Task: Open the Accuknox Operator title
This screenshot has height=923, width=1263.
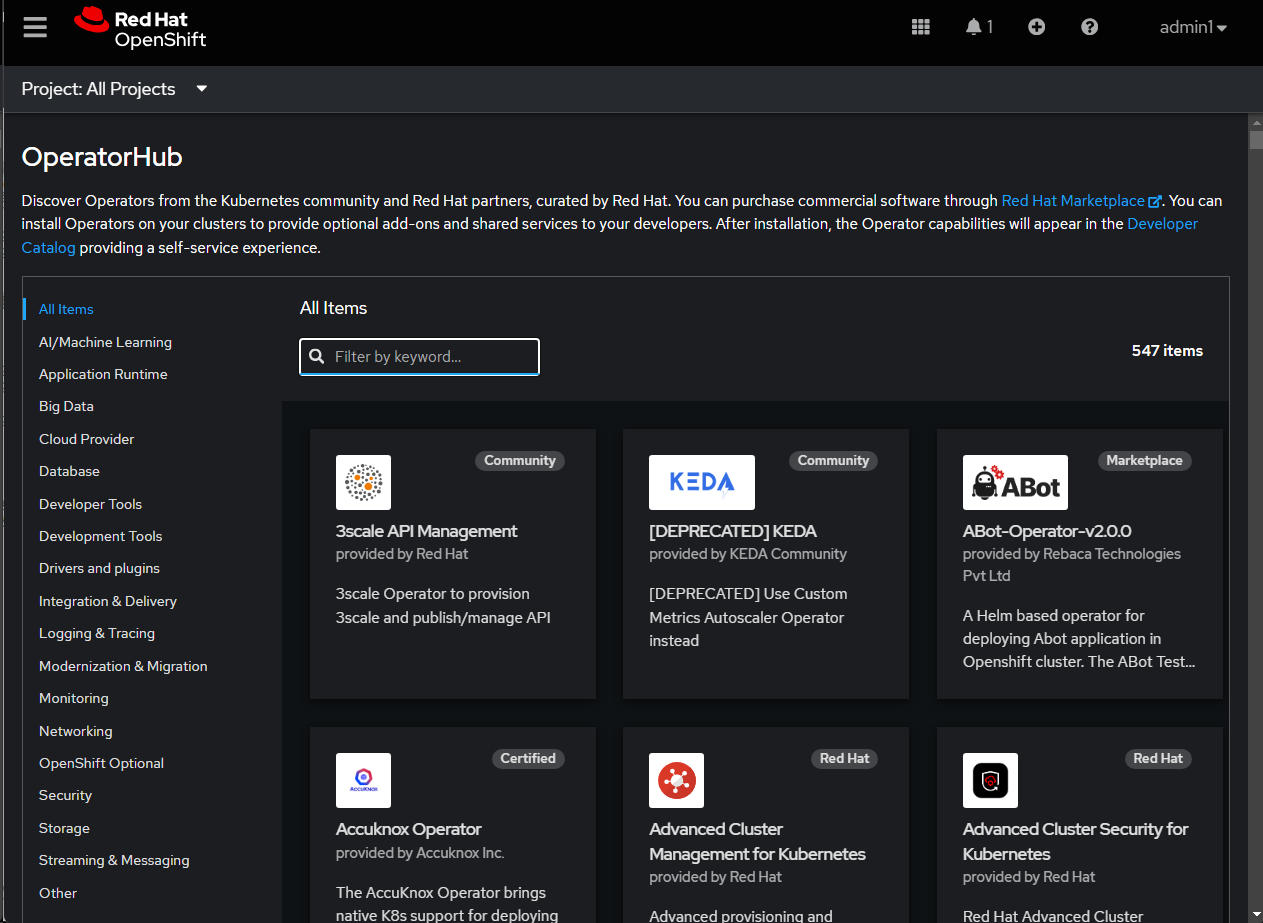Action: point(409,829)
